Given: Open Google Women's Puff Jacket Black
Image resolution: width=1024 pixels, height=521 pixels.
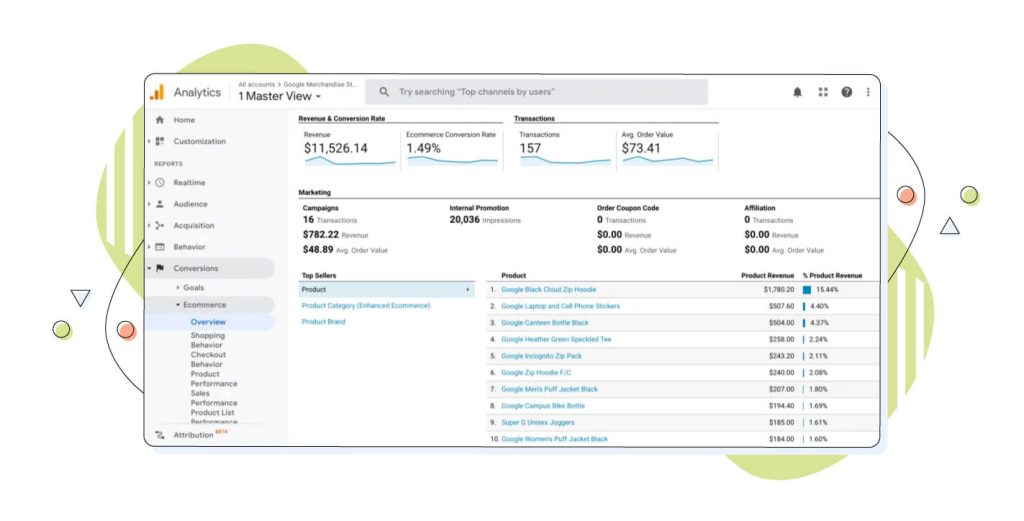Looking at the screenshot, I should (x=554, y=439).
